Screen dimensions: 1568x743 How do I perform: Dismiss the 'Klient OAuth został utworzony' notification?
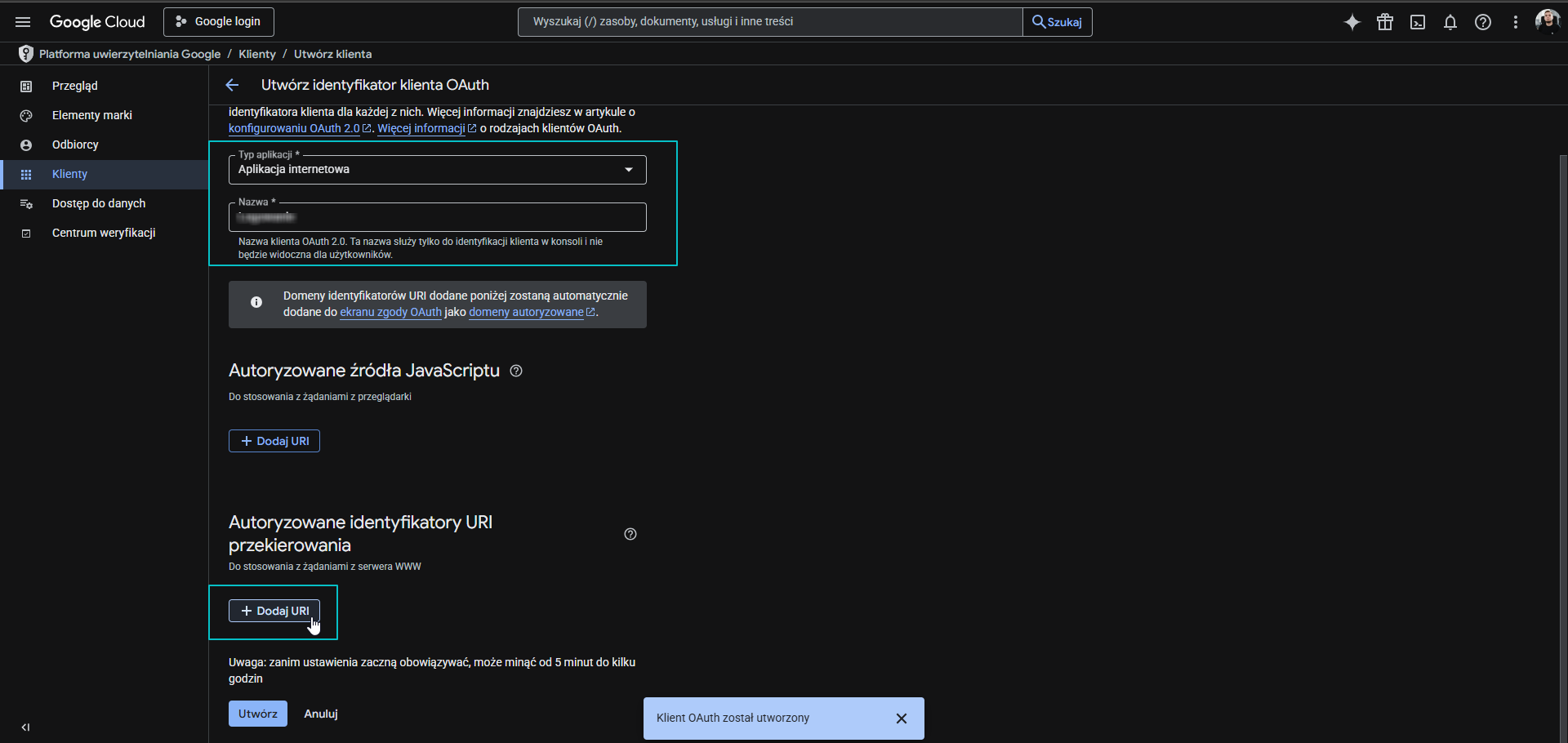902,719
